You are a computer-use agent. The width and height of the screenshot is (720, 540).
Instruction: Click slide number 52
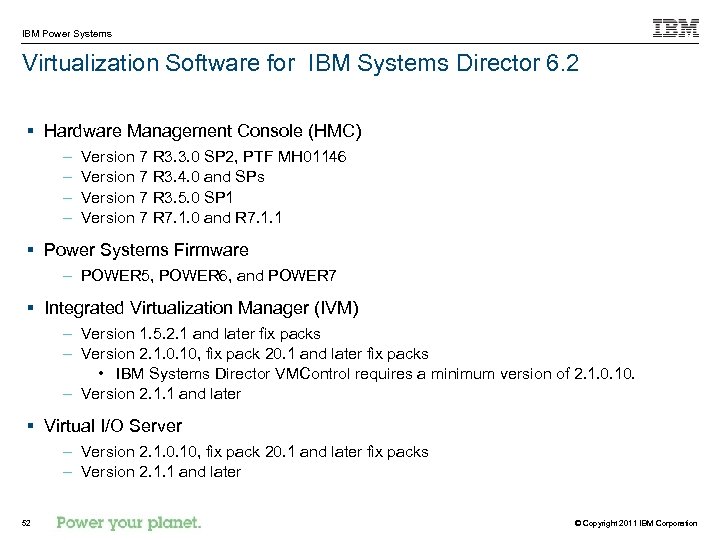pyautogui.click(x=26, y=523)
